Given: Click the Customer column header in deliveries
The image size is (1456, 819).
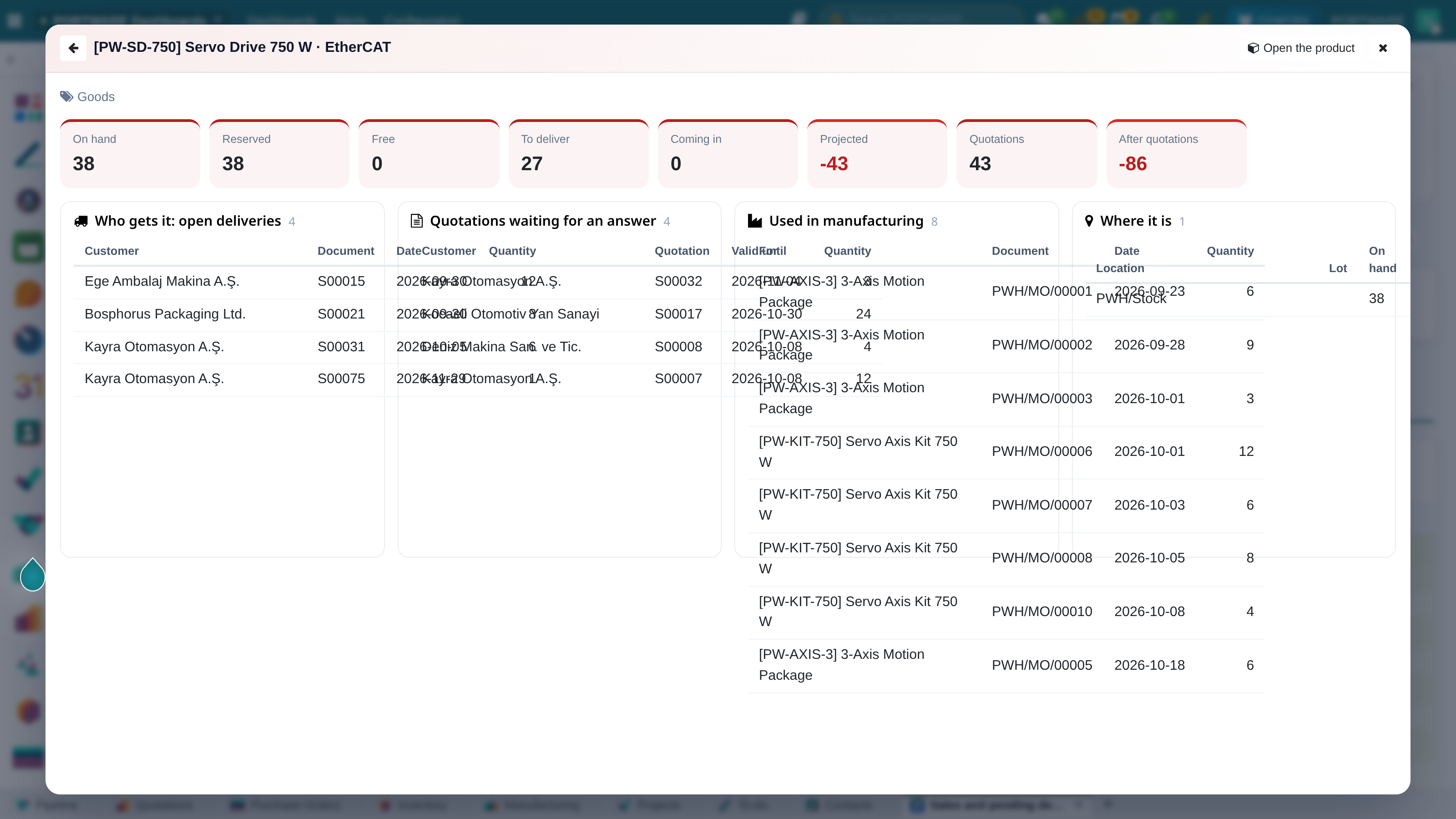Looking at the screenshot, I should point(111,251).
